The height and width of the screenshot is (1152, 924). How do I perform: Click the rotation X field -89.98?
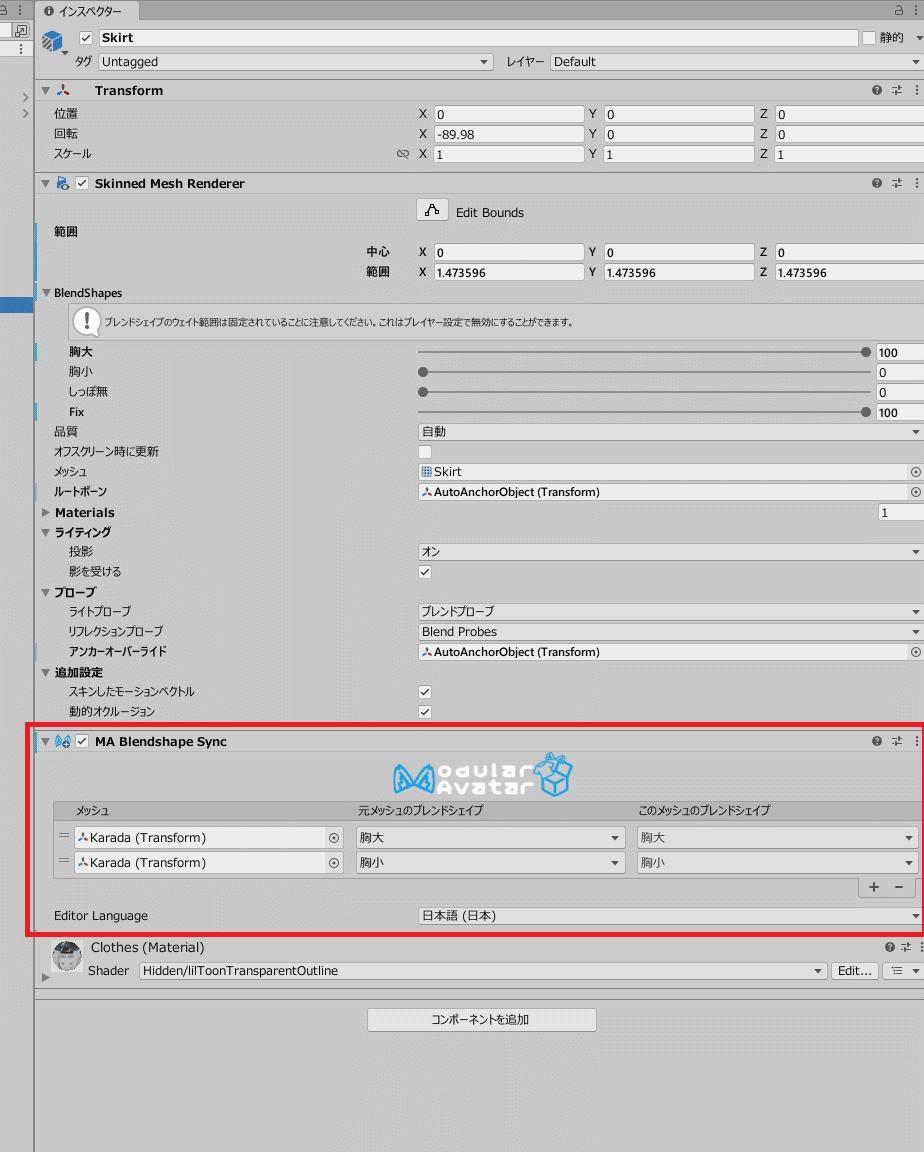(x=509, y=134)
